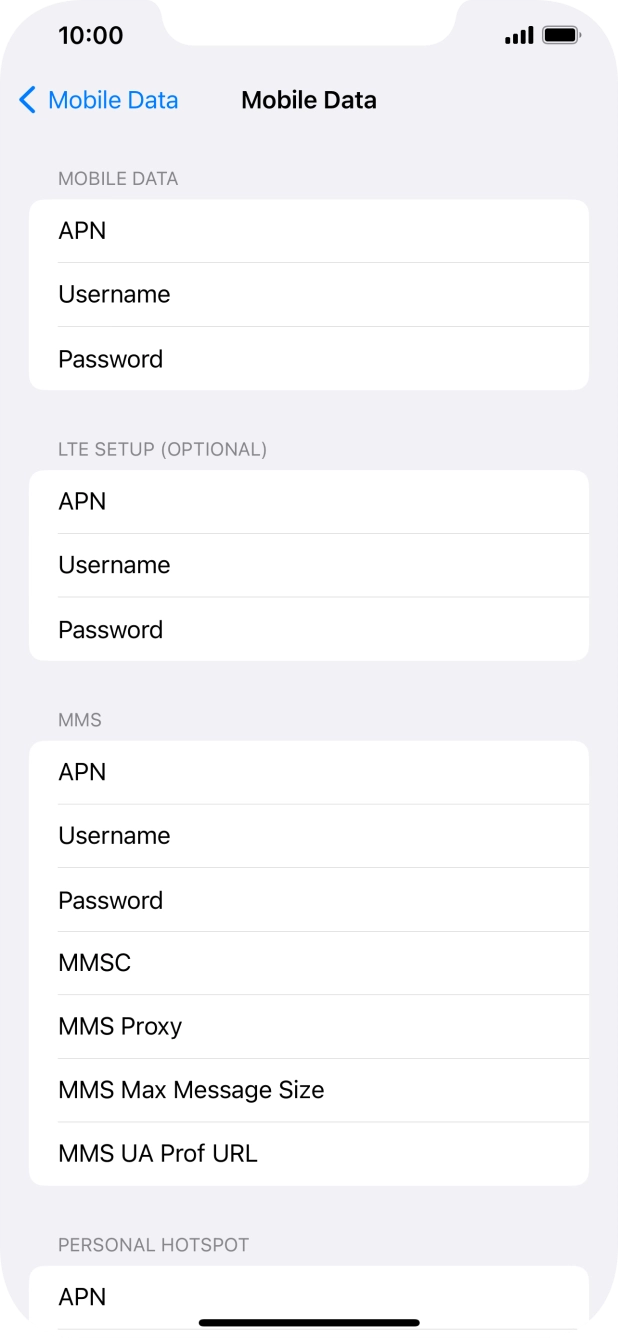The image size is (618, 1338).
Task: Tap the Username field under MOBILE DATA
Action: tap(309, 294)
